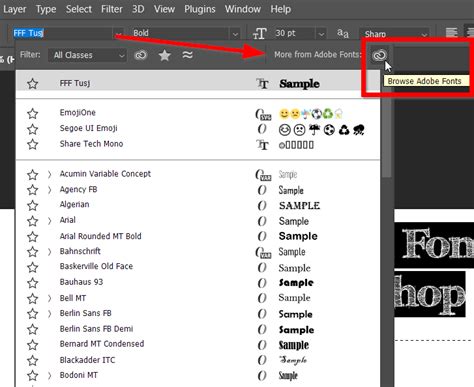Viewport: 474px width, 387px height.
Task: Star the Algerian font
Action: (32, 205)
